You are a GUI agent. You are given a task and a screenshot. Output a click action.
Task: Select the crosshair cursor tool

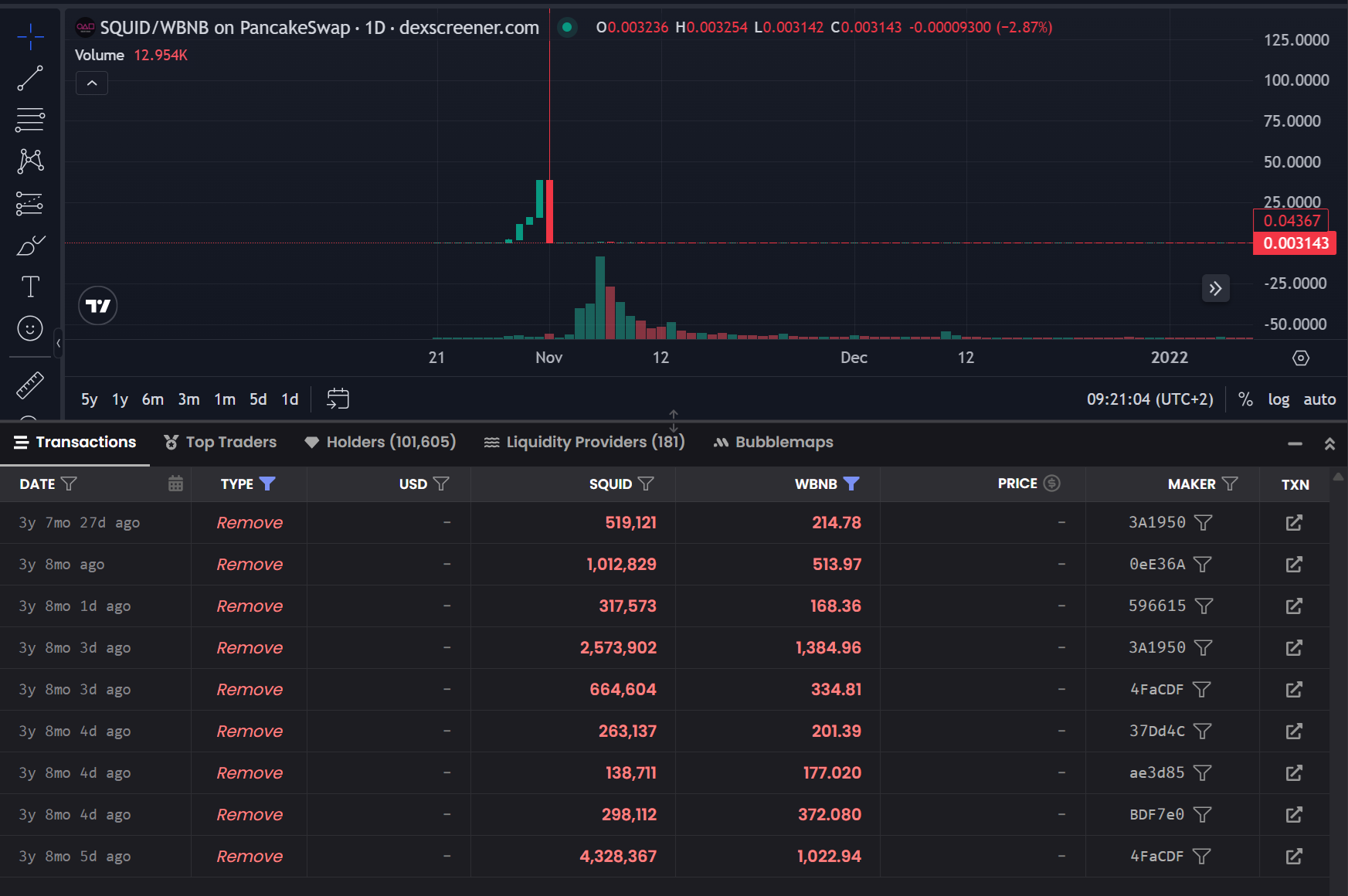click(x=30, y=36)
